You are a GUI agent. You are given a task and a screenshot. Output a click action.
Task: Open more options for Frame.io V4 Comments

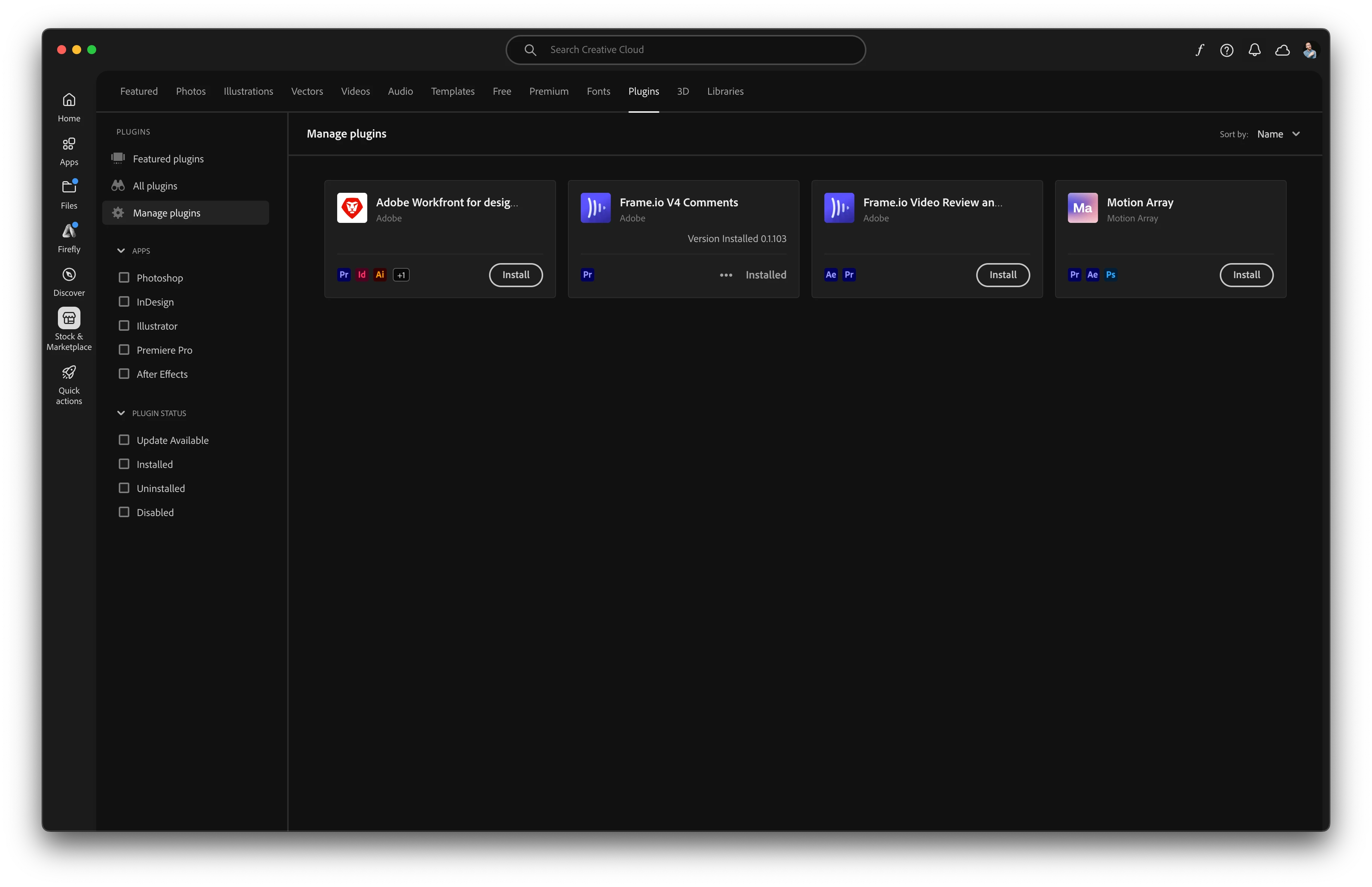[x=726, y=275]
